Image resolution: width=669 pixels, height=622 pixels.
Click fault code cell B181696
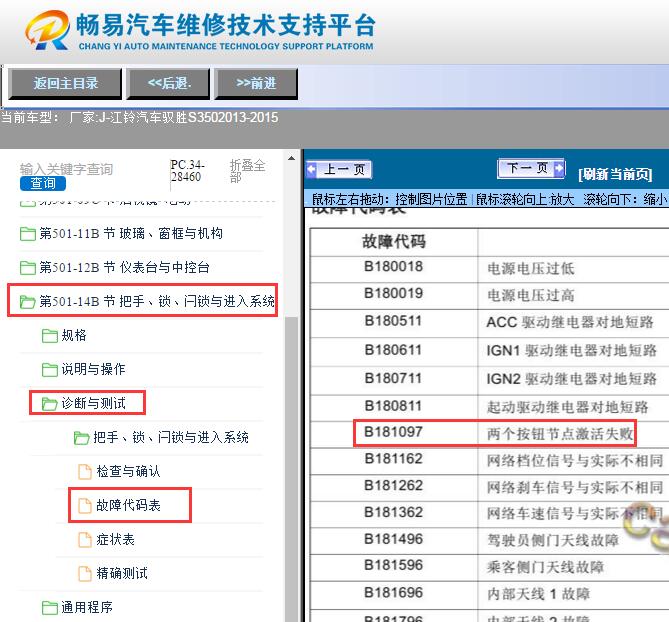point(393,593)
